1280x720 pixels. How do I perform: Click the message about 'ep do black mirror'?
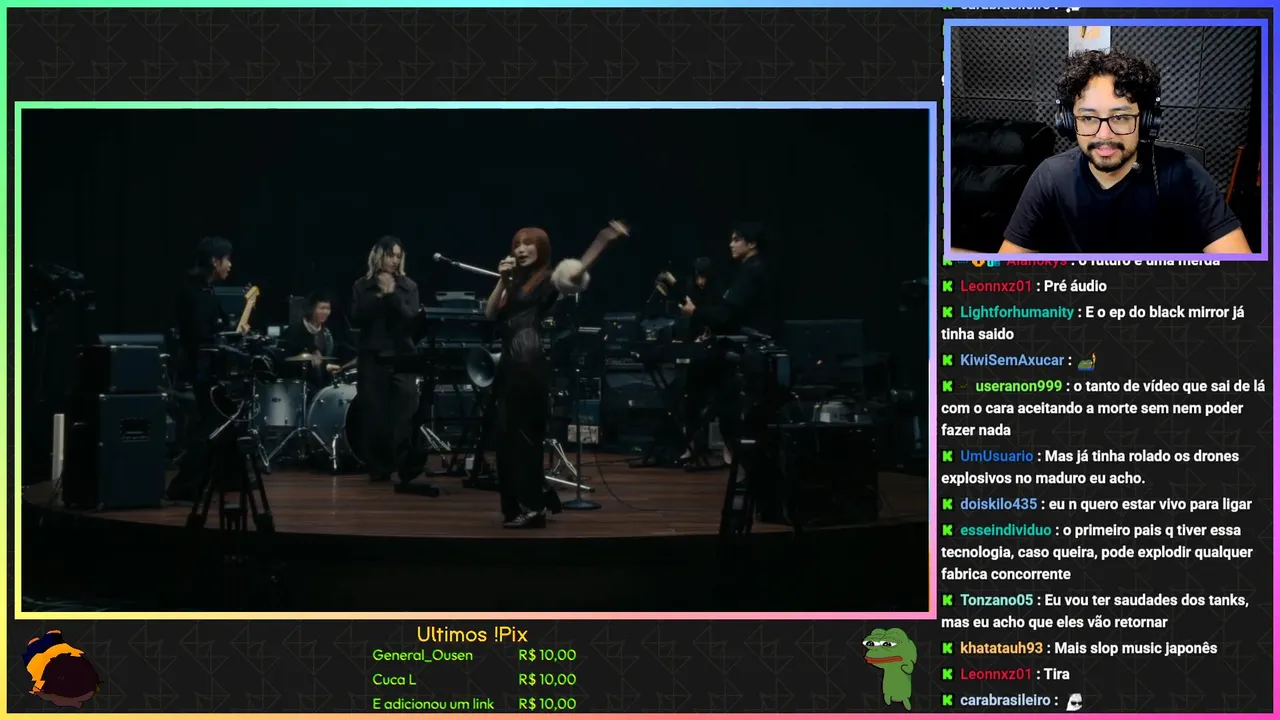pos(1093,323)
